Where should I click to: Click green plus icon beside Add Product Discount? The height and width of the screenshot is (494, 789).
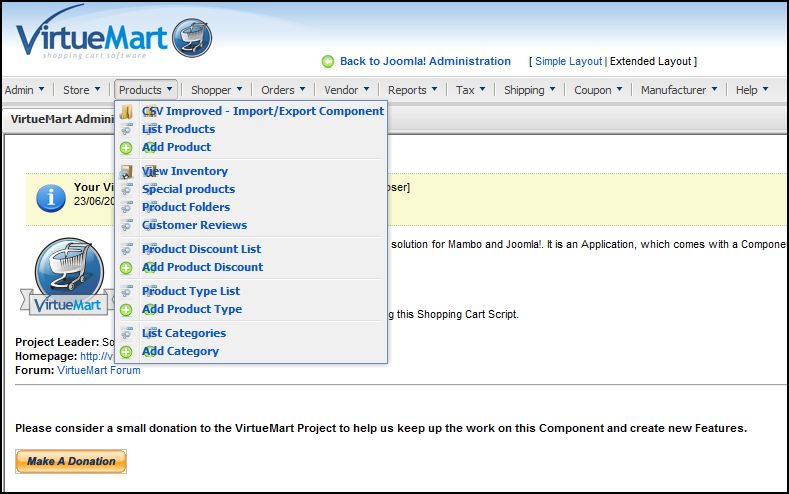click(x=126, y=268)
